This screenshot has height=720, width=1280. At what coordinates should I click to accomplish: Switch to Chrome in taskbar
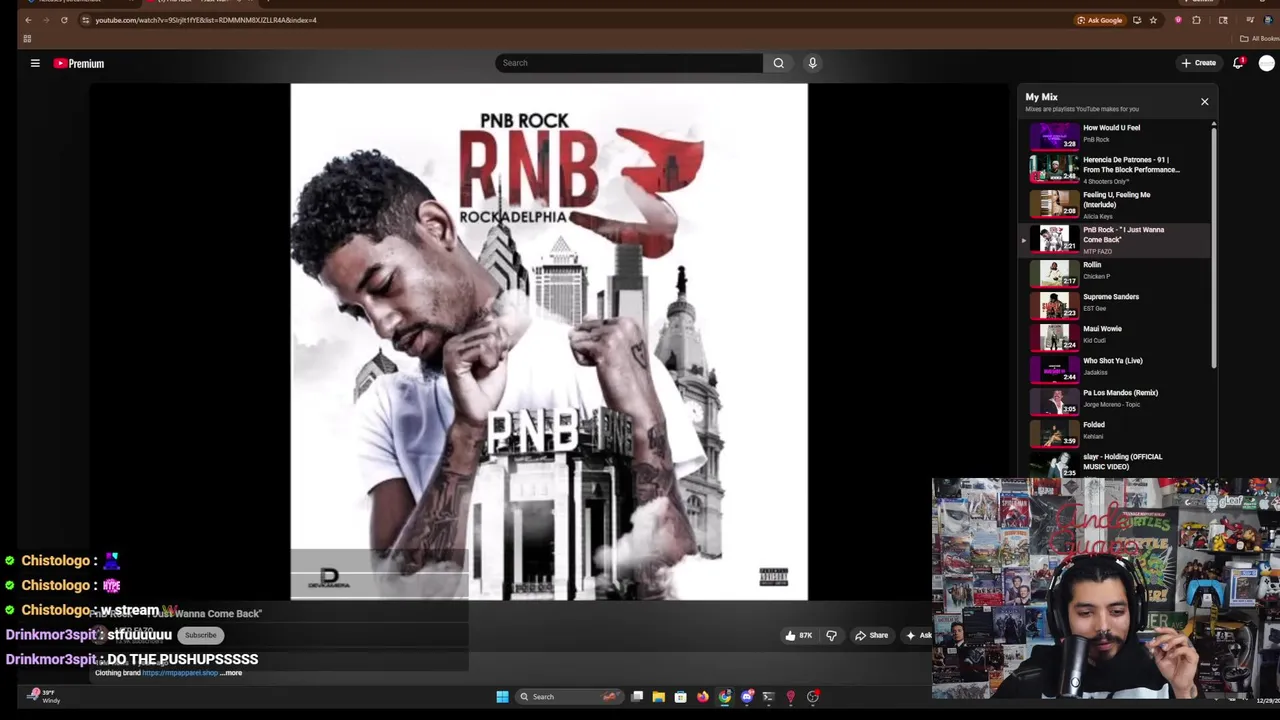[x=725, y=697]
